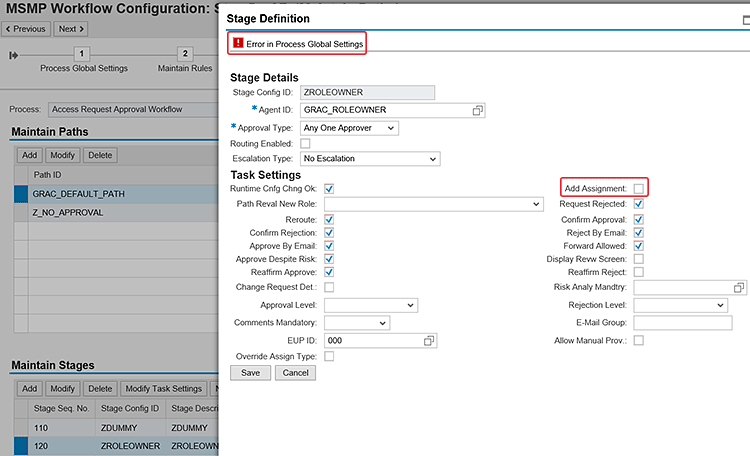Expand Path Reval New Role dropdown
This screenshot has height=456, width=750.
point(432,204)
